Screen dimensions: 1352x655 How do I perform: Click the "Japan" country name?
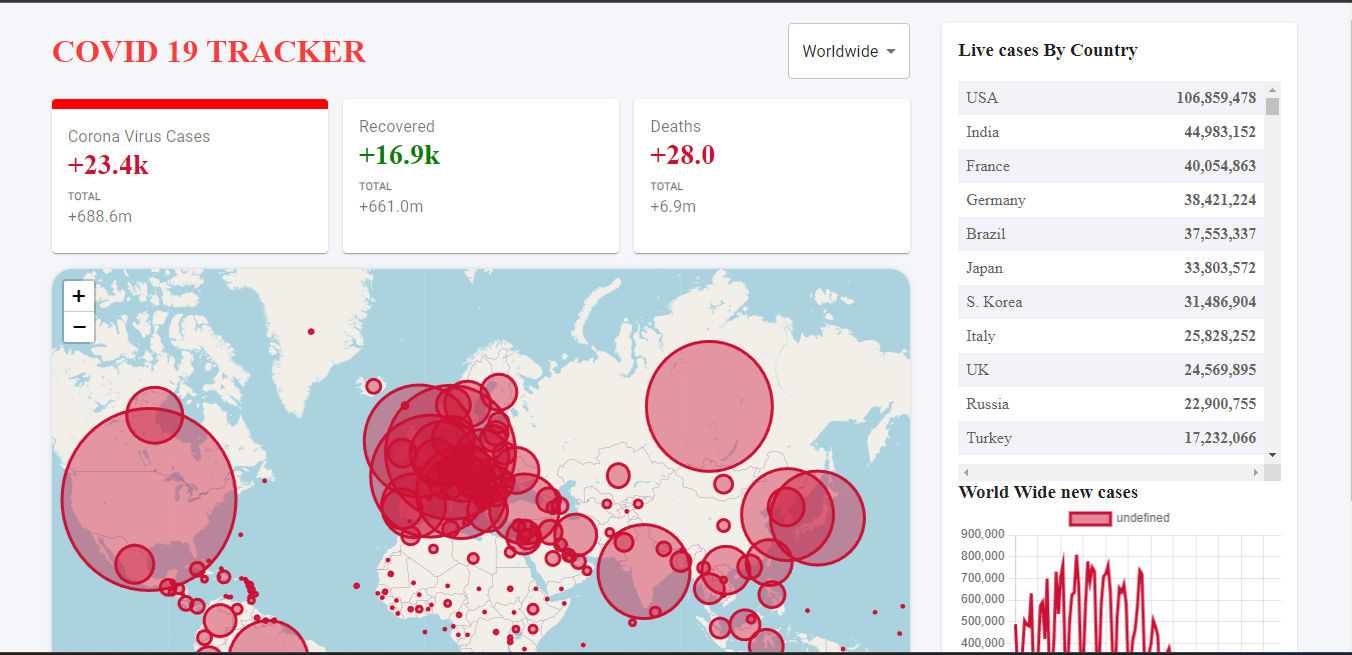tap(984, 268)
